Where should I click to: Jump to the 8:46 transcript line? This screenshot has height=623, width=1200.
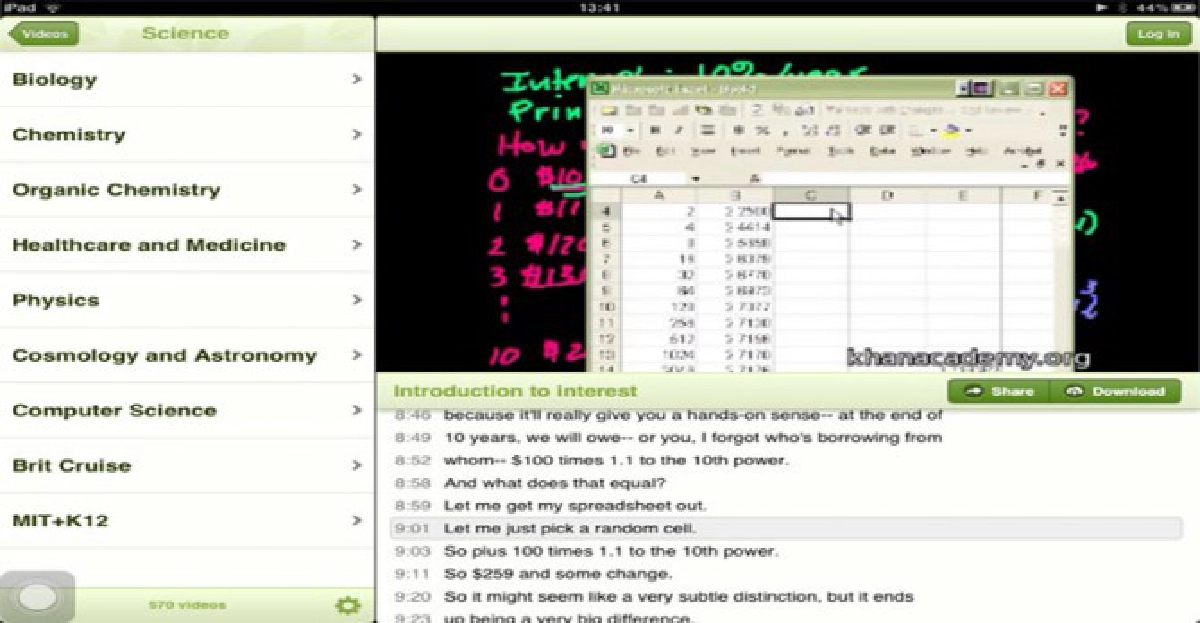(x=787, y=414)
